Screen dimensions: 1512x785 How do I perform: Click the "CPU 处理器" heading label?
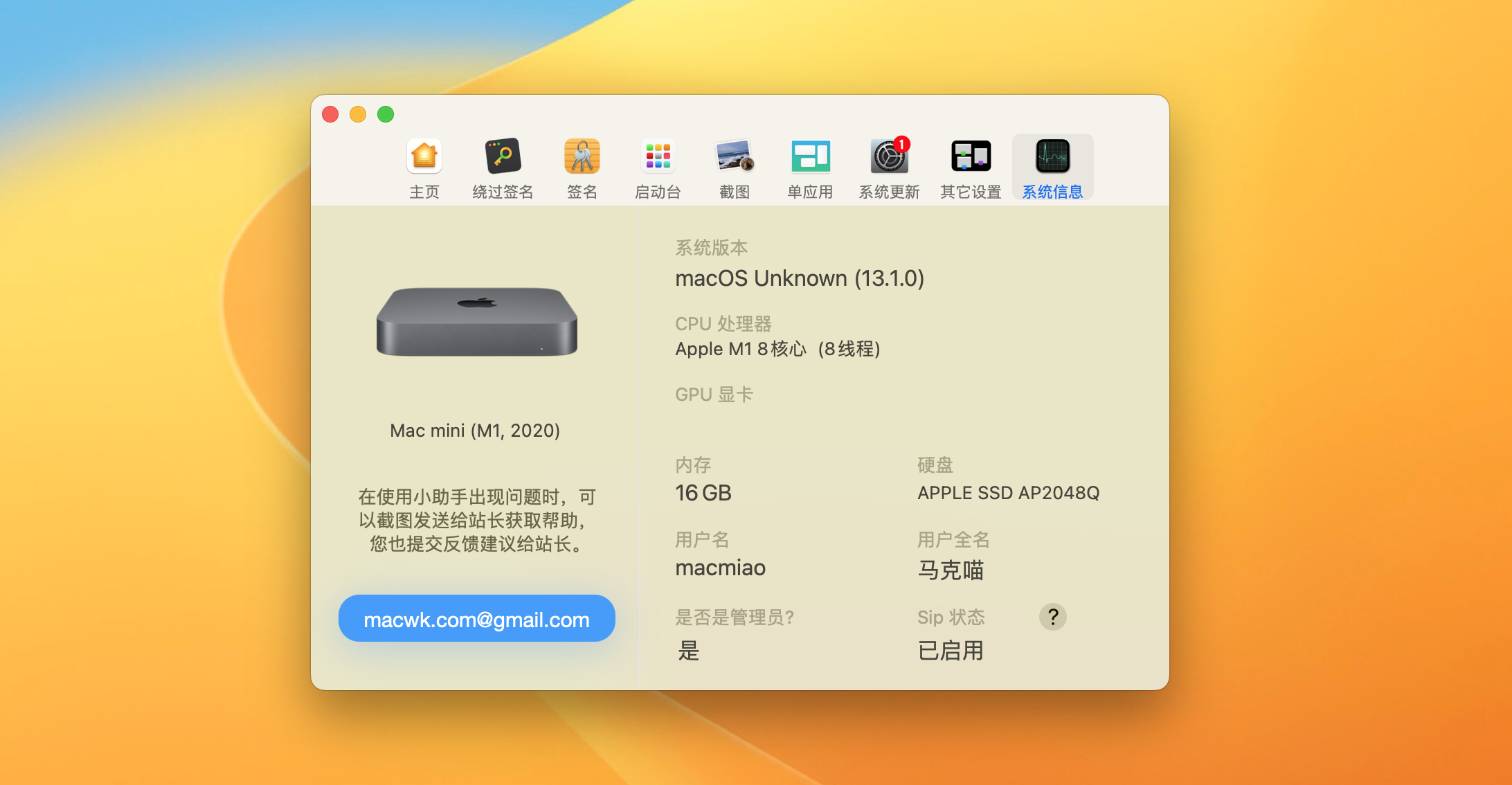[723, 323]
